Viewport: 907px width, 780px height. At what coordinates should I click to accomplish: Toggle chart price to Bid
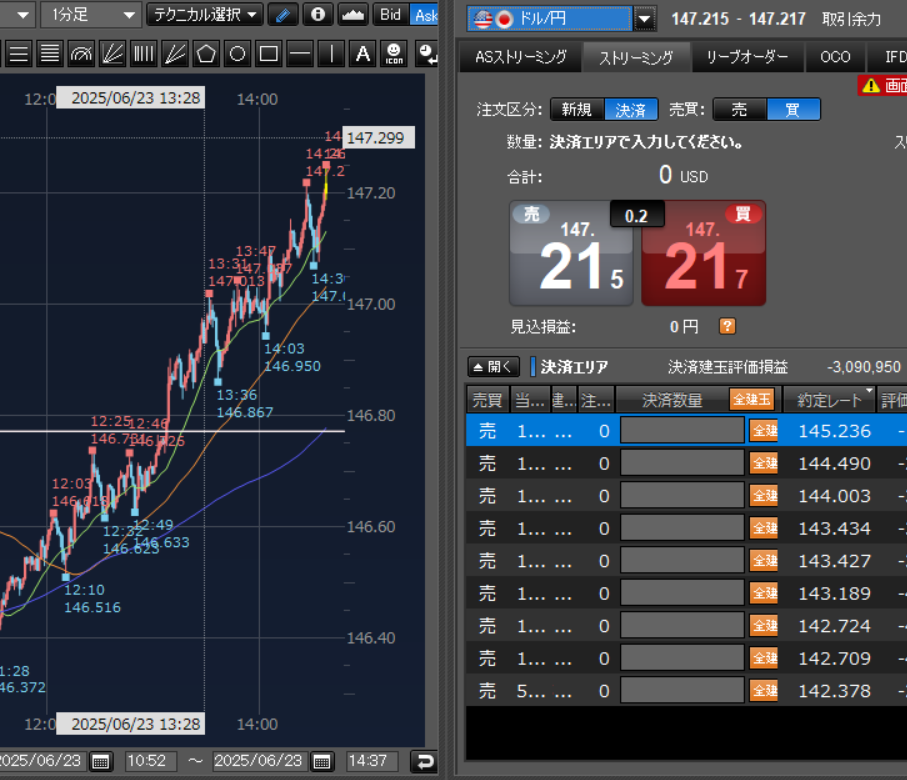[390, 15]
